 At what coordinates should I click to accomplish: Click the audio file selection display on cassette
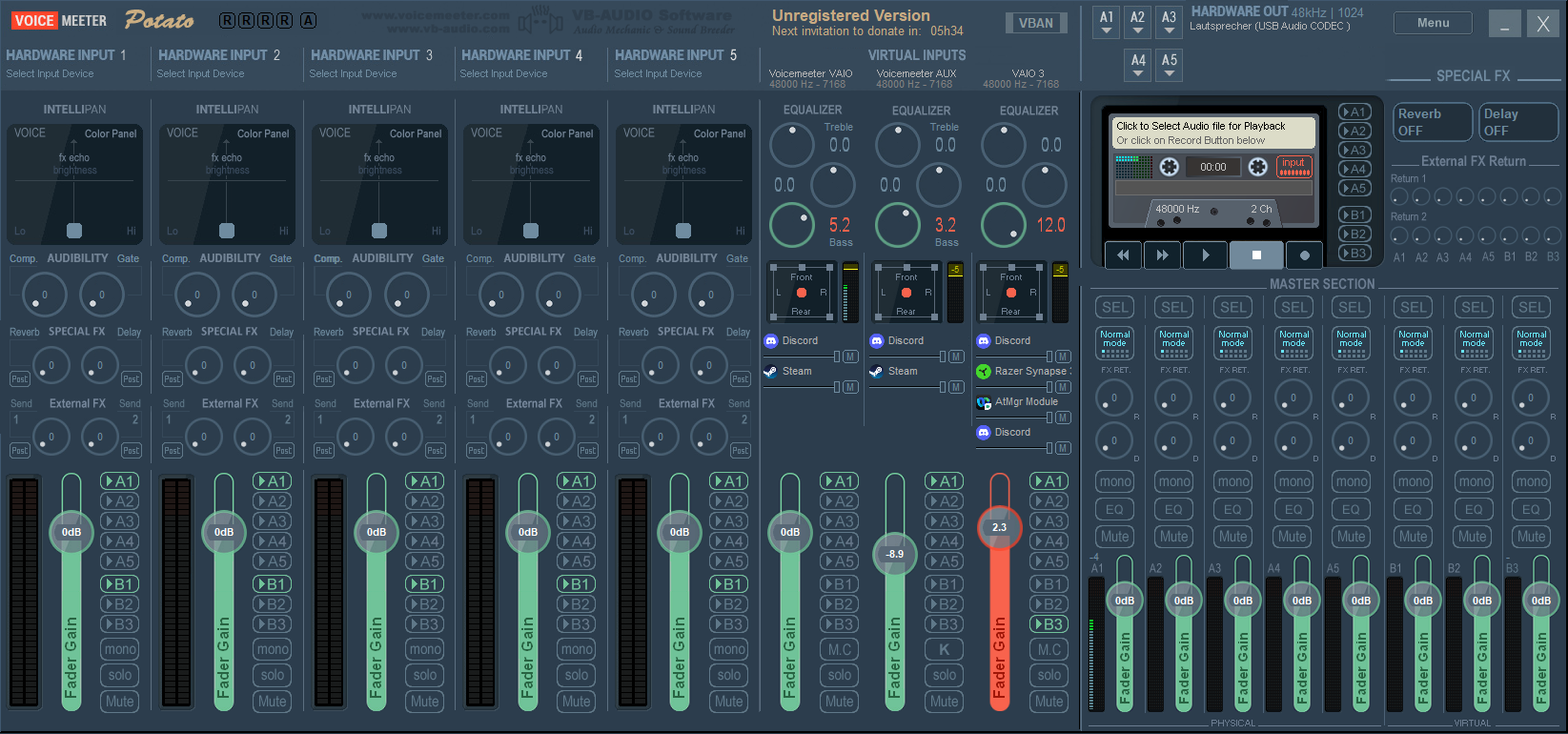pos(1214,133)
